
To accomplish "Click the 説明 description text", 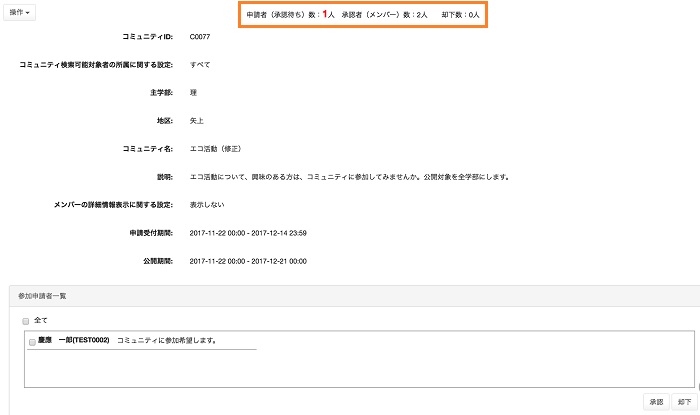I will 350,177.
